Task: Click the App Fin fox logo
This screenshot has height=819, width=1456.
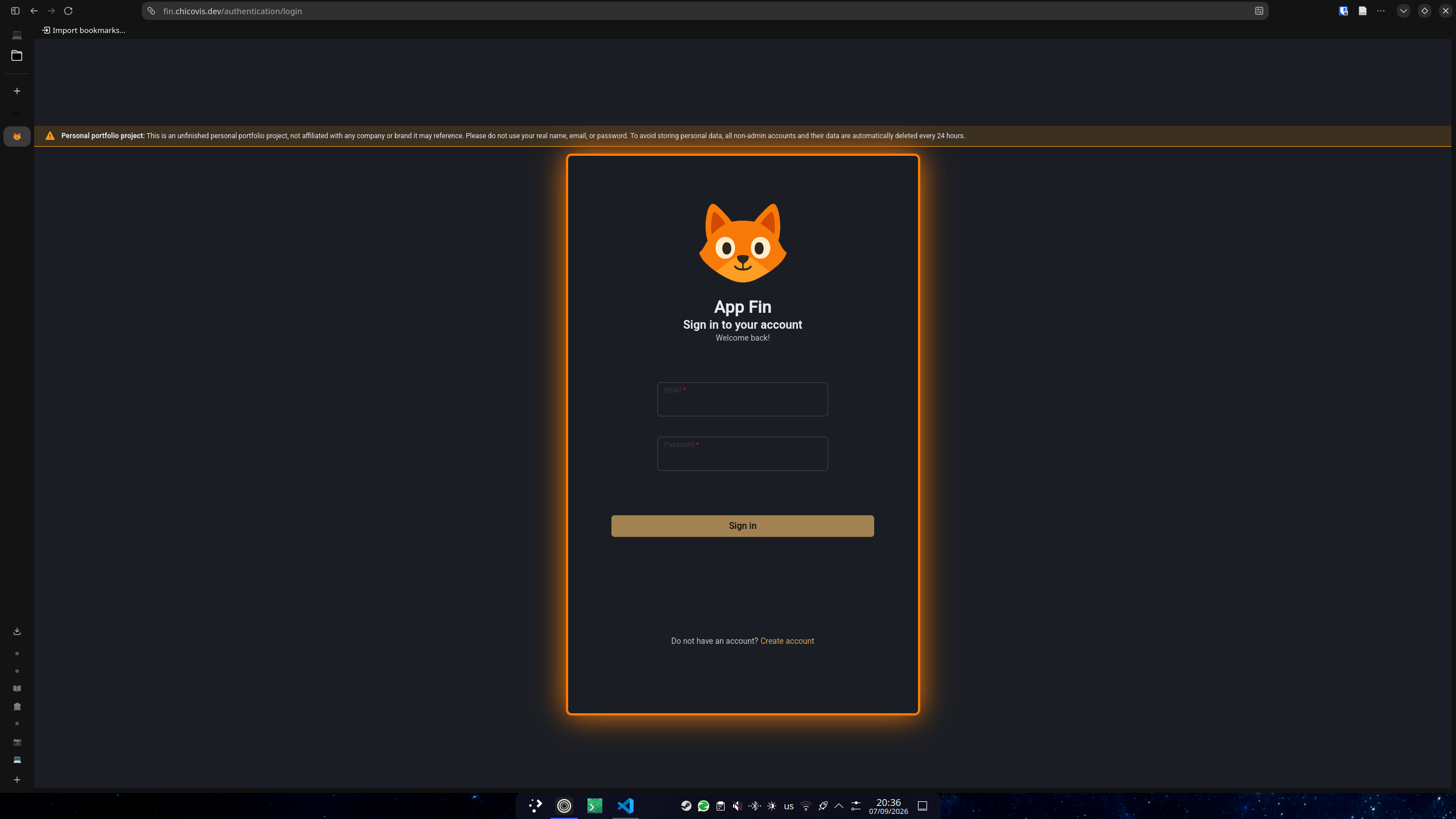Action: [743, 243]
